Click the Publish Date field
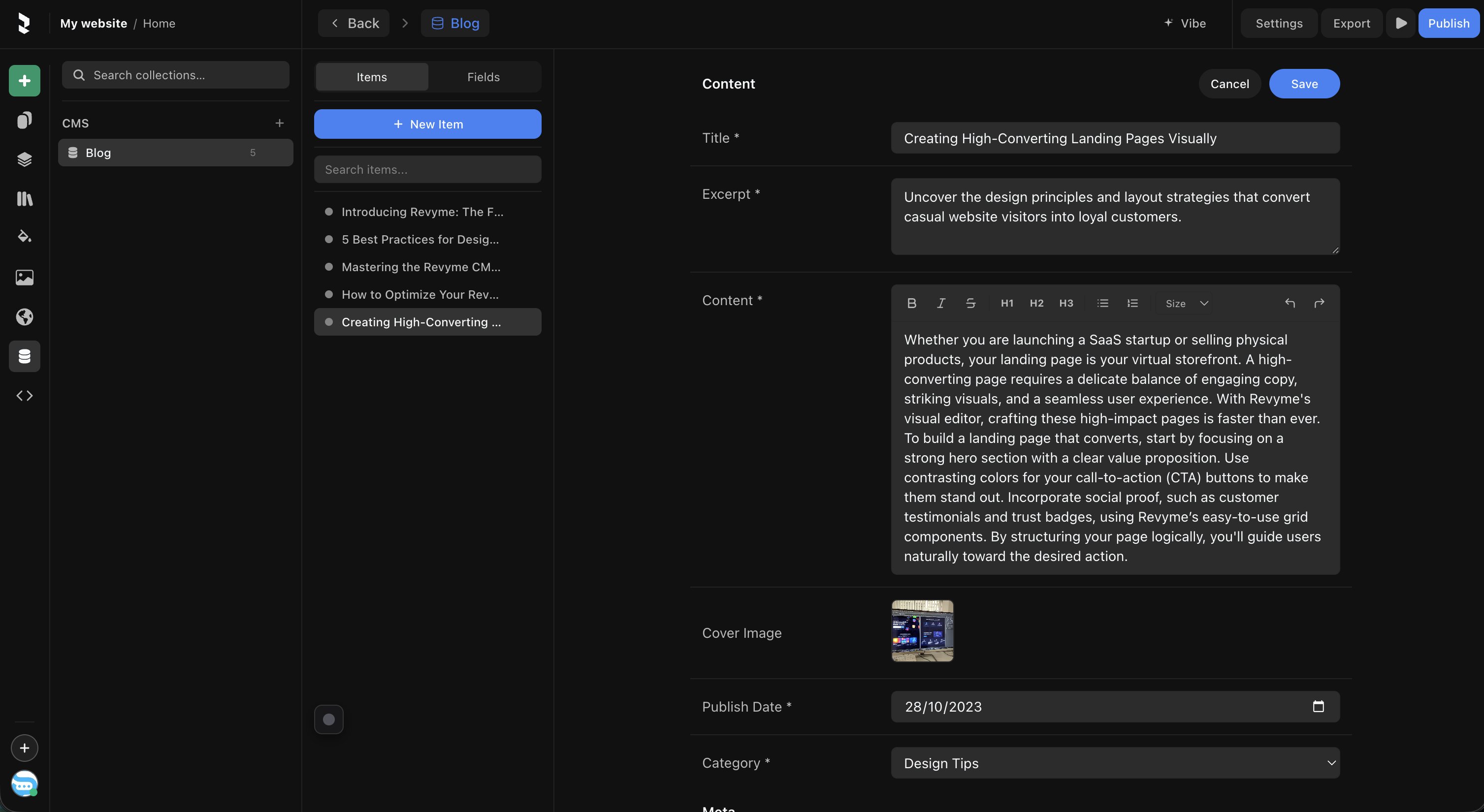Image resolution: width=1484 pixels, height=812 pixels. point(1115,707)
